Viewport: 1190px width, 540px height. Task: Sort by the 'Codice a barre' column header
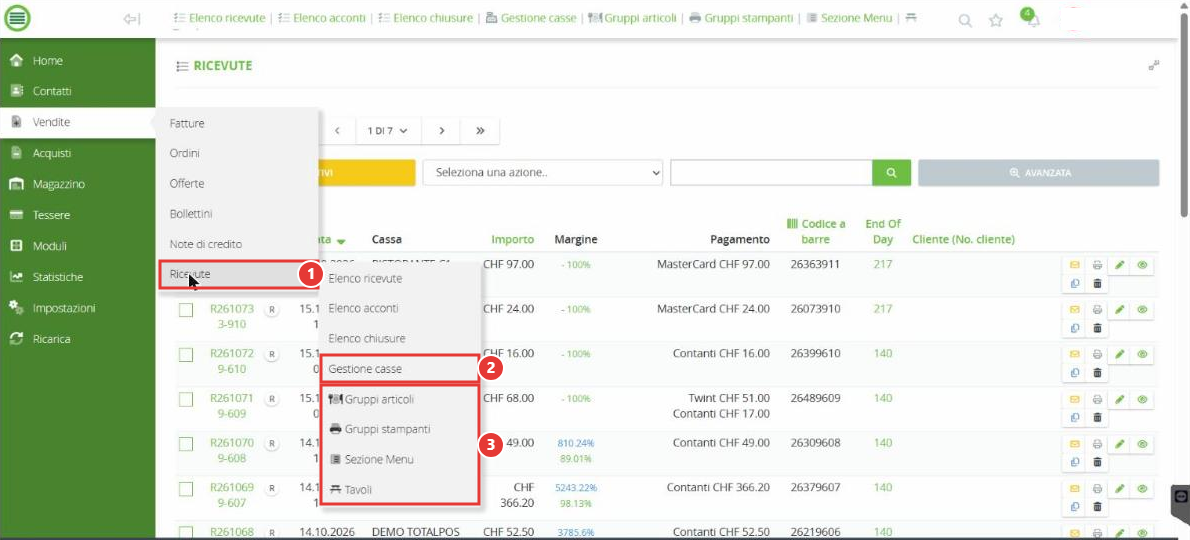(816, 231)
